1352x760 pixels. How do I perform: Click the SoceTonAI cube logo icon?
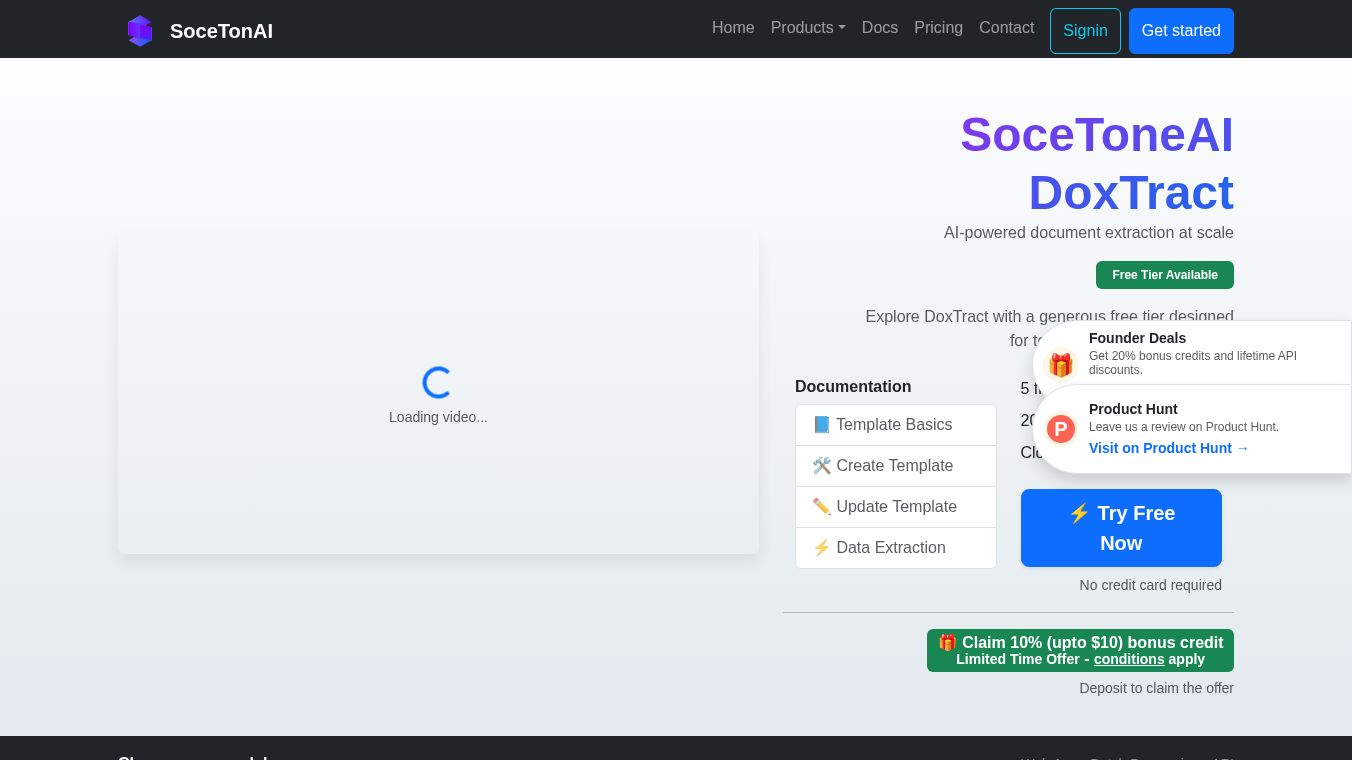click(x=140, y=31)
